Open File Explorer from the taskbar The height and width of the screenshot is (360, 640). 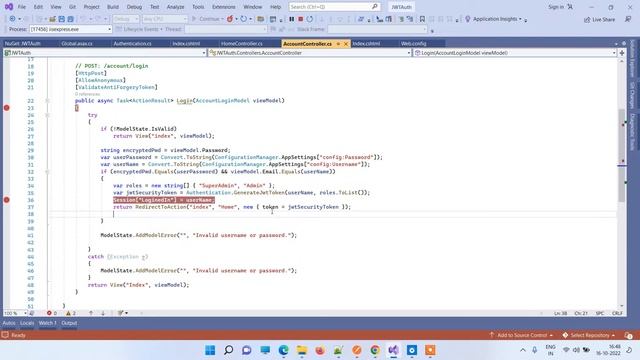(302, 350)
